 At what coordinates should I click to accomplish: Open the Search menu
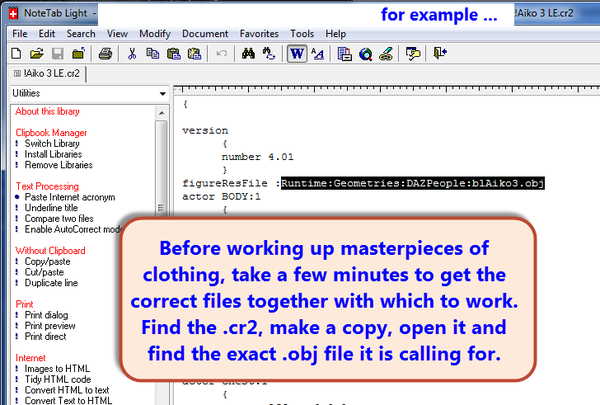(x=81, y=34)
